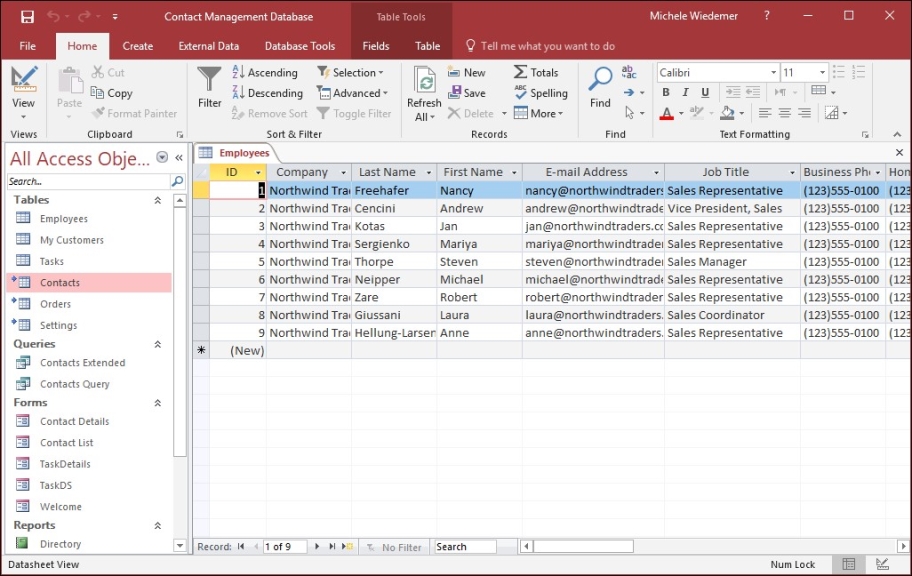Viewport: 912px width, 576px height.
Task: Click the background fill color bucket
Action: pos(727,113)
